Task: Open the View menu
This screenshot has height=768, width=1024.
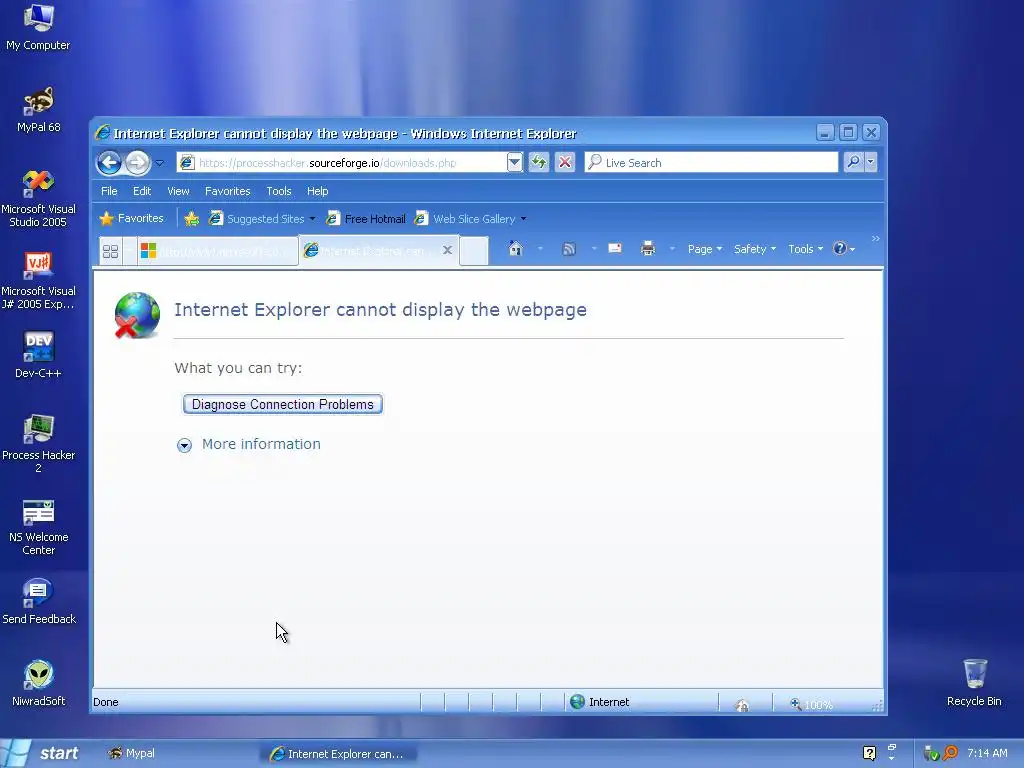Action: tap(178, 191)
